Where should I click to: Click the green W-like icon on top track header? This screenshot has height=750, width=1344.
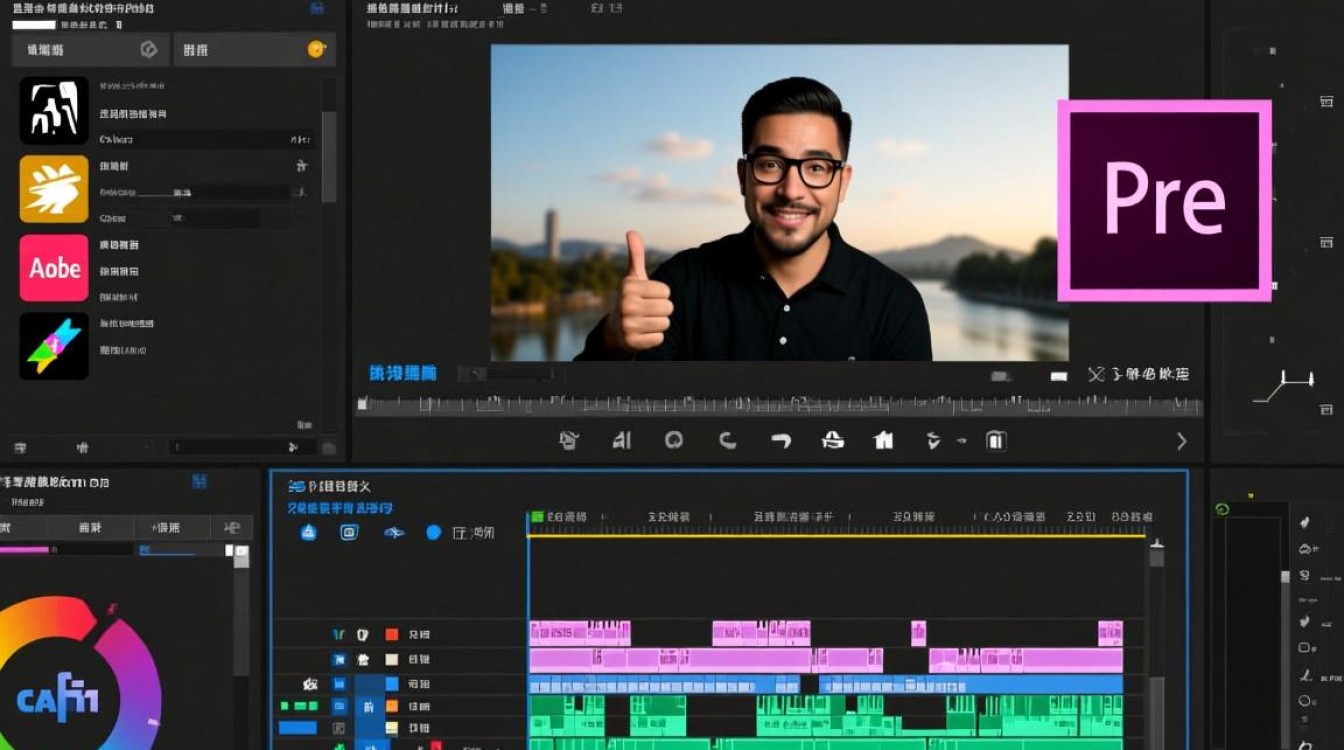point(339,634)
